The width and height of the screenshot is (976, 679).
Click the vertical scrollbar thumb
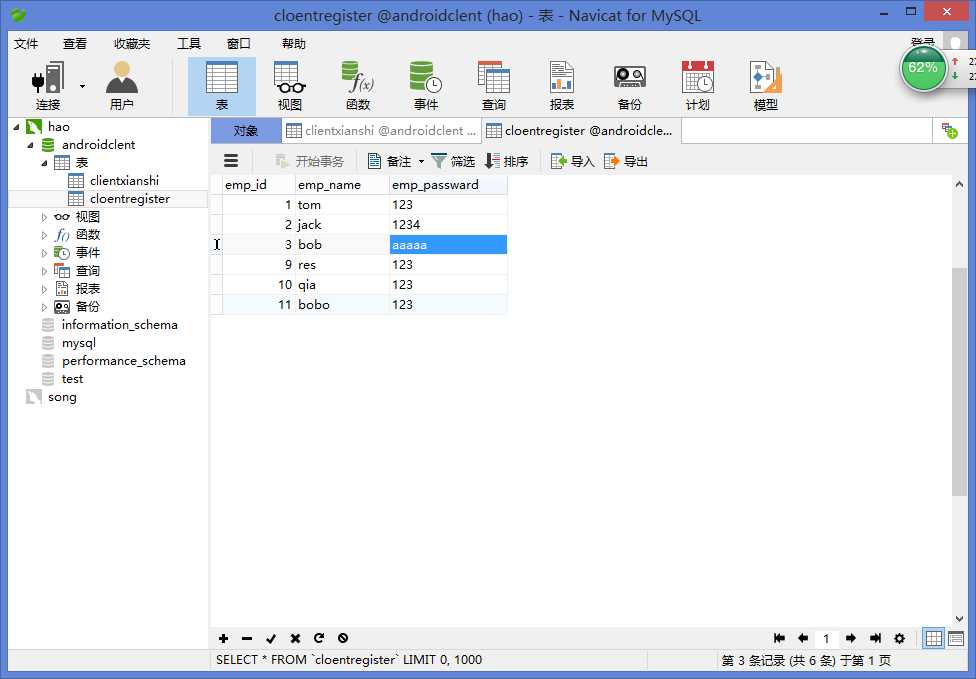point(959,381)
